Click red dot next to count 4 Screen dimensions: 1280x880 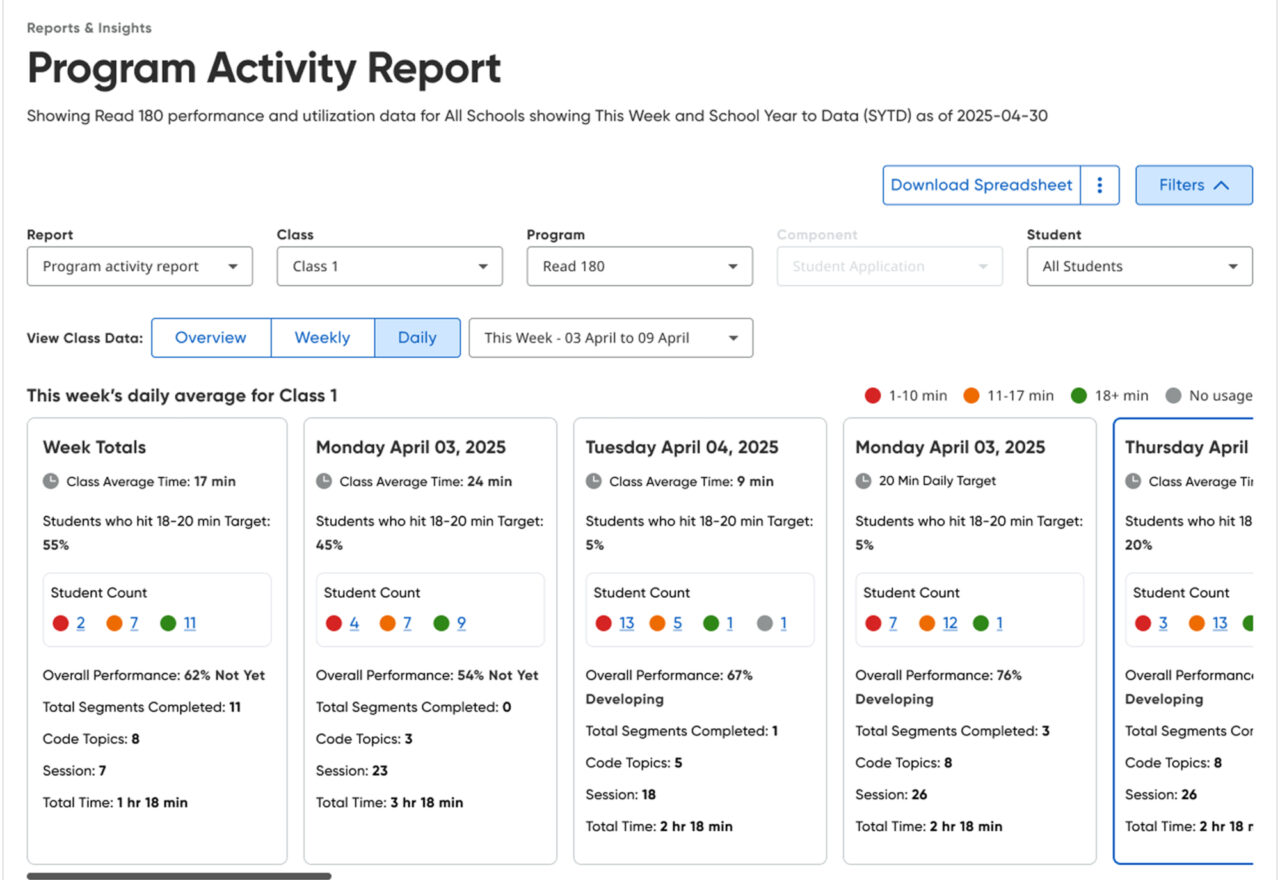click(x=334, y=623)
